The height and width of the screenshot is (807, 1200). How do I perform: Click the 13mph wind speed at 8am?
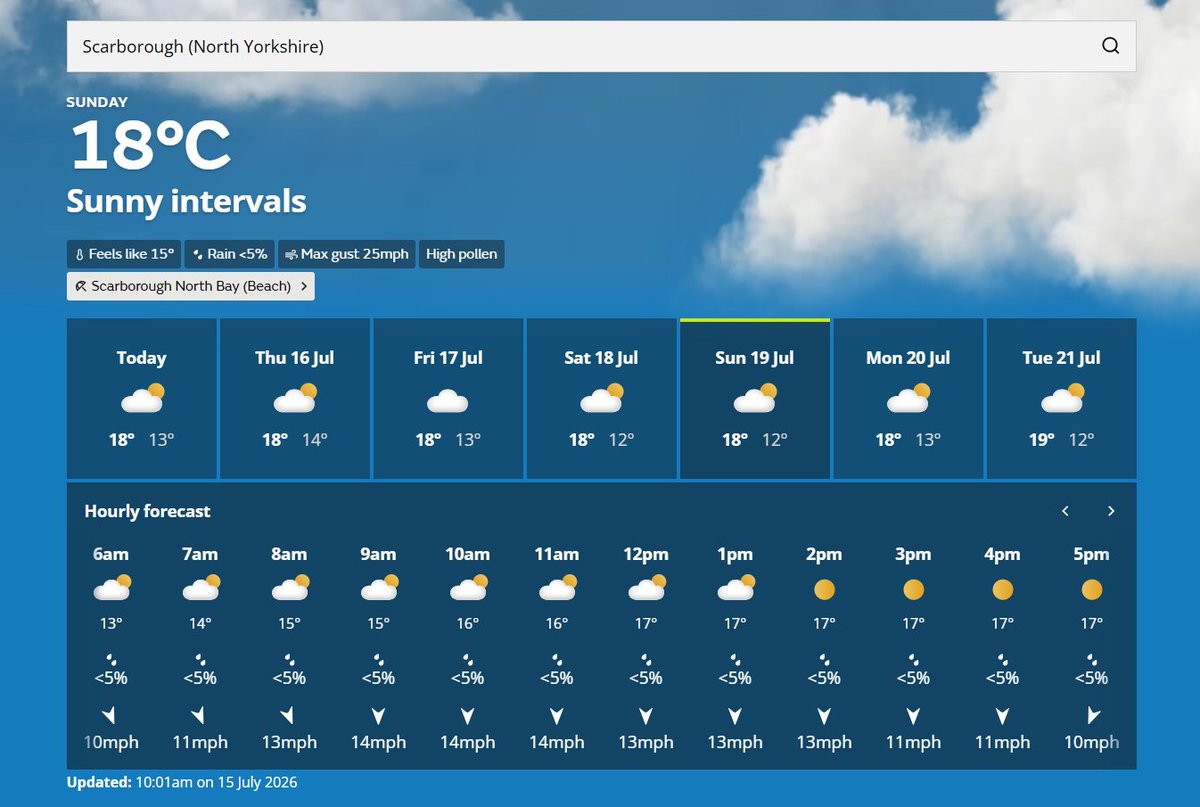click(289, 742)
